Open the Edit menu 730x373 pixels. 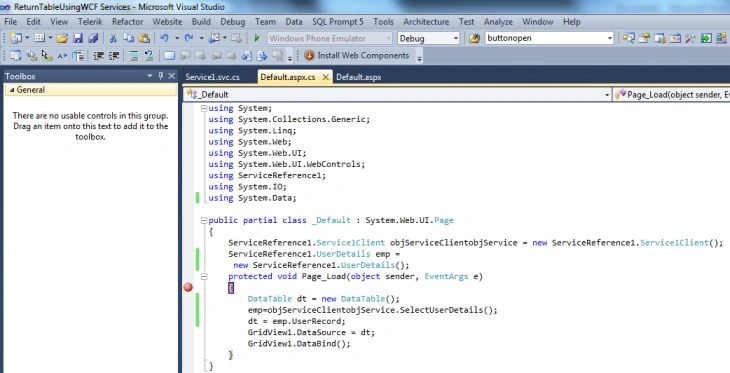(33, 22)
